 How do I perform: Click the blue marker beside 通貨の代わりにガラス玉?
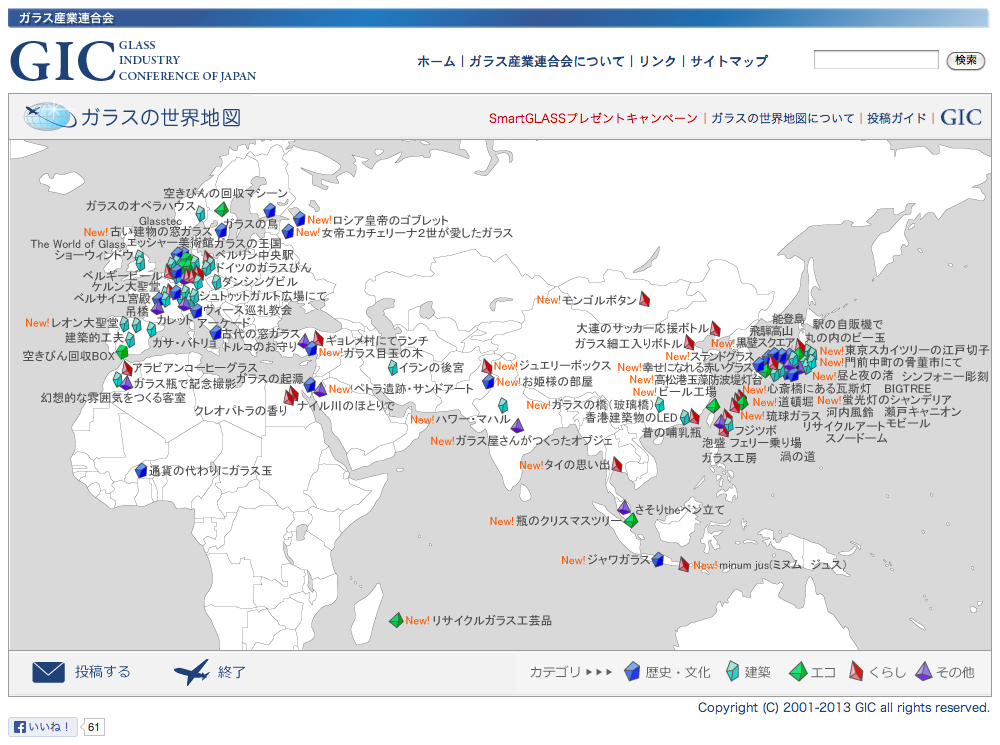click(x=142, y=471)
